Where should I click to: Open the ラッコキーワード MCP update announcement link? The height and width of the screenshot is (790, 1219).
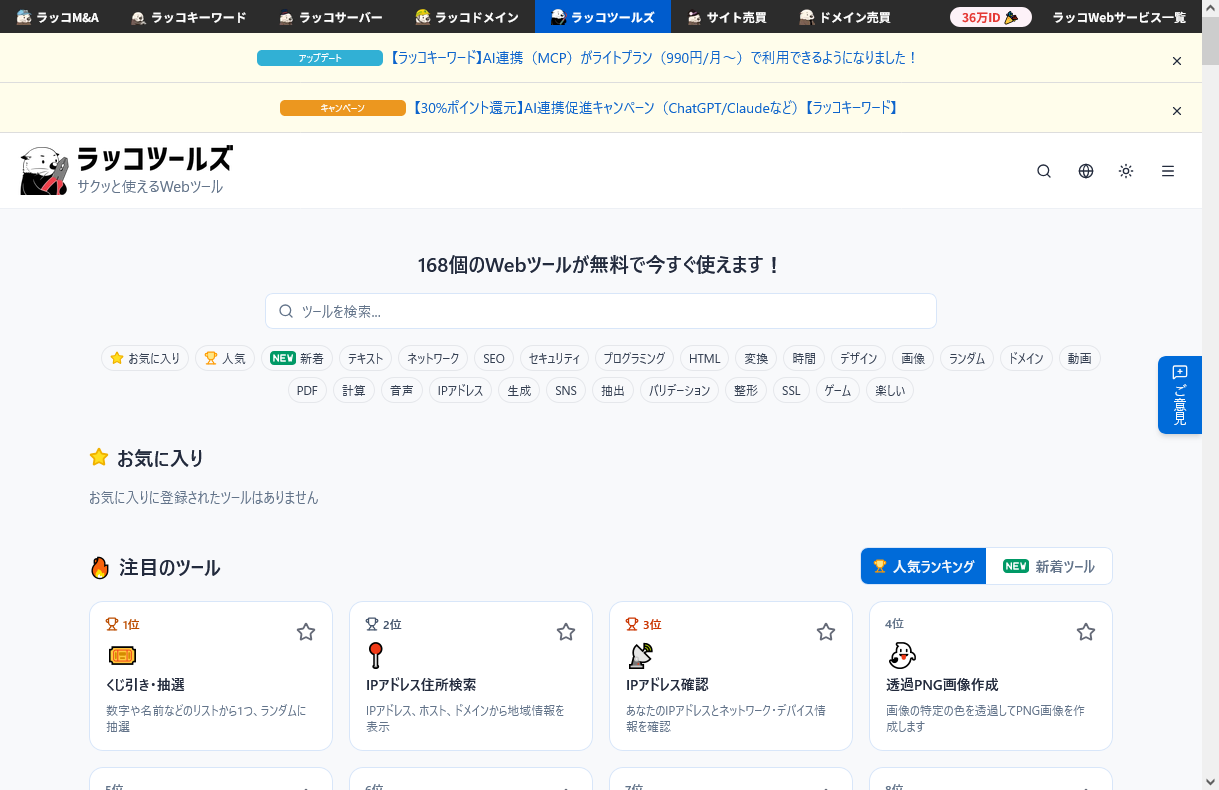[x=653, y=58]
